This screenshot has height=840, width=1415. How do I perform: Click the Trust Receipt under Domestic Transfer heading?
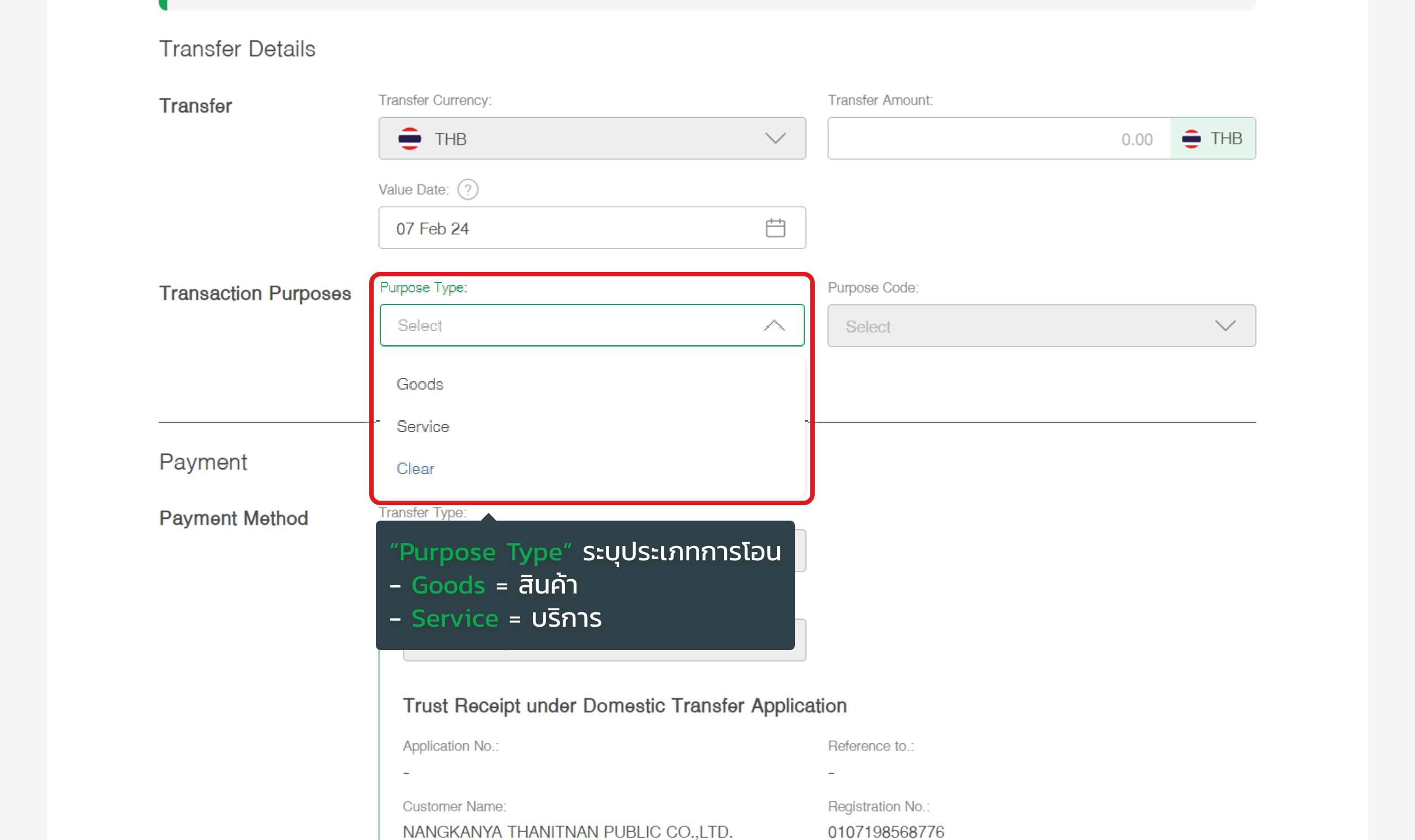coord(624,706)
